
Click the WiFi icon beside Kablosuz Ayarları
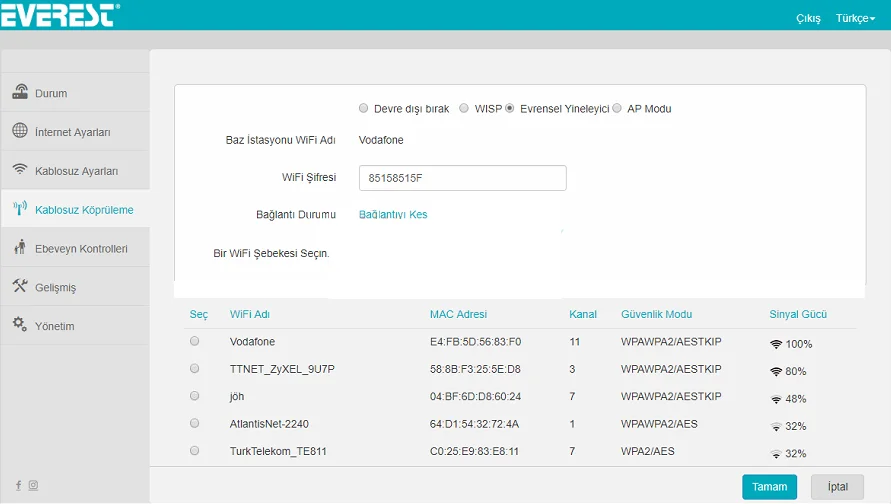pyautogui.click(x=20, y=170)
